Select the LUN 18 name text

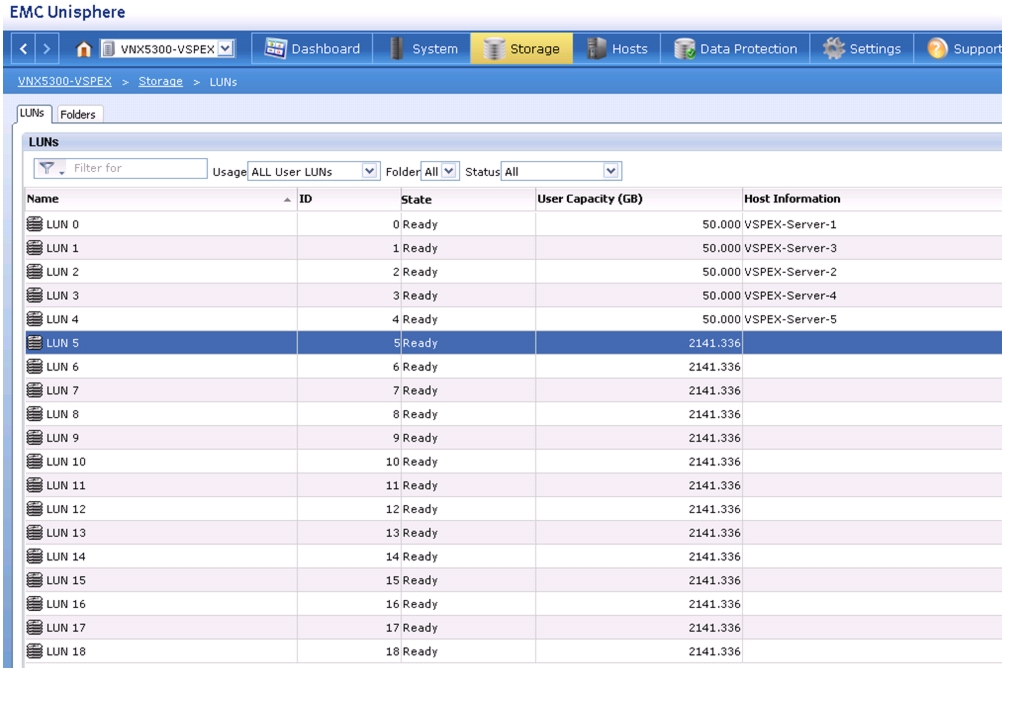[66, 652]
